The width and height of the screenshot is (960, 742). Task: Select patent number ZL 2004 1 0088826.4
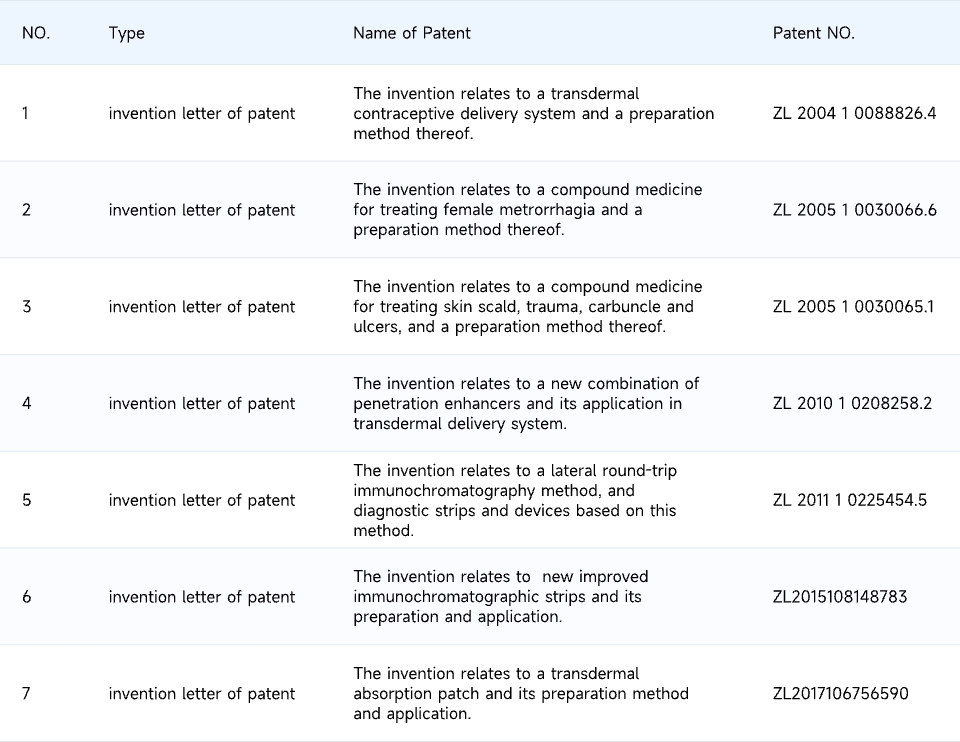click(x=854, y=113)
